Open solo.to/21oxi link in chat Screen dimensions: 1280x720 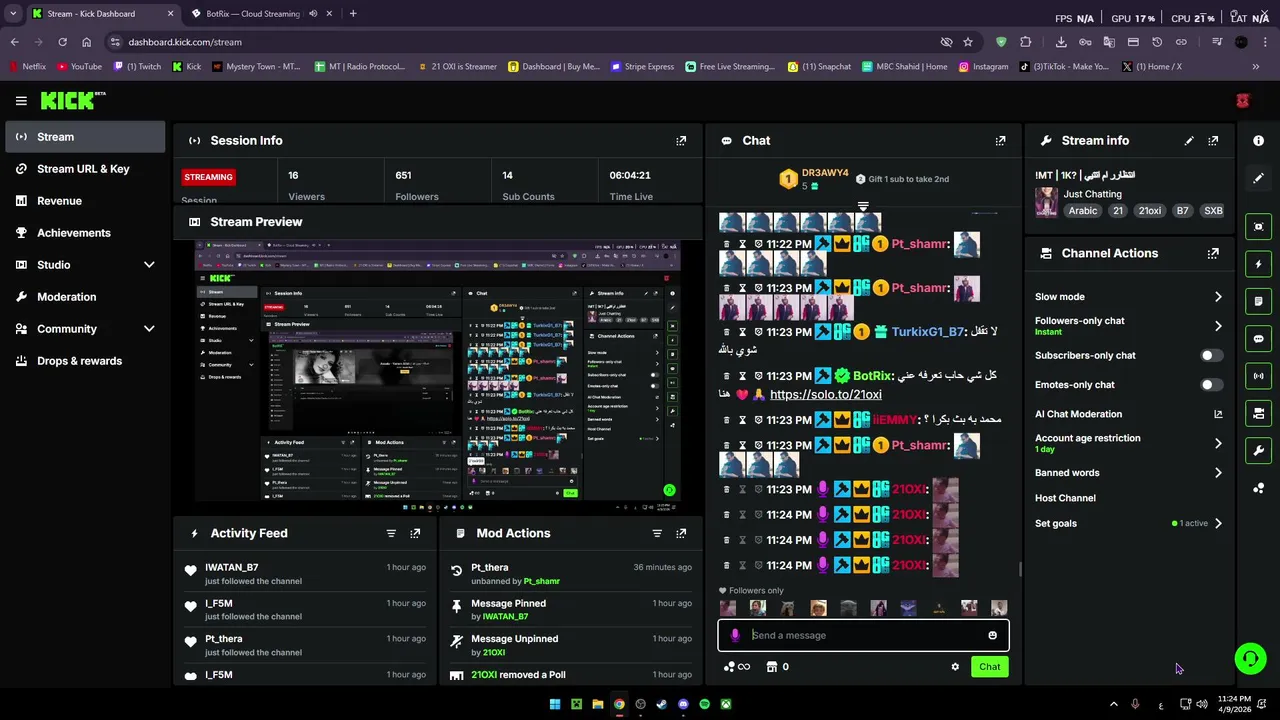(x=825, y=395)
